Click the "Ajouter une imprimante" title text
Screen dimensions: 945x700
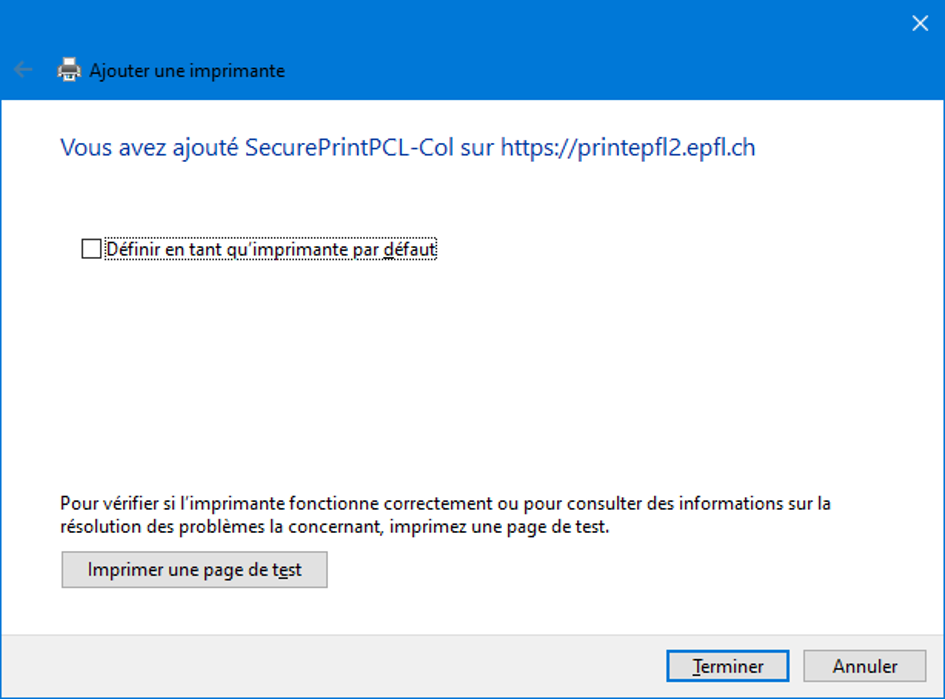(x=187, y=71)
